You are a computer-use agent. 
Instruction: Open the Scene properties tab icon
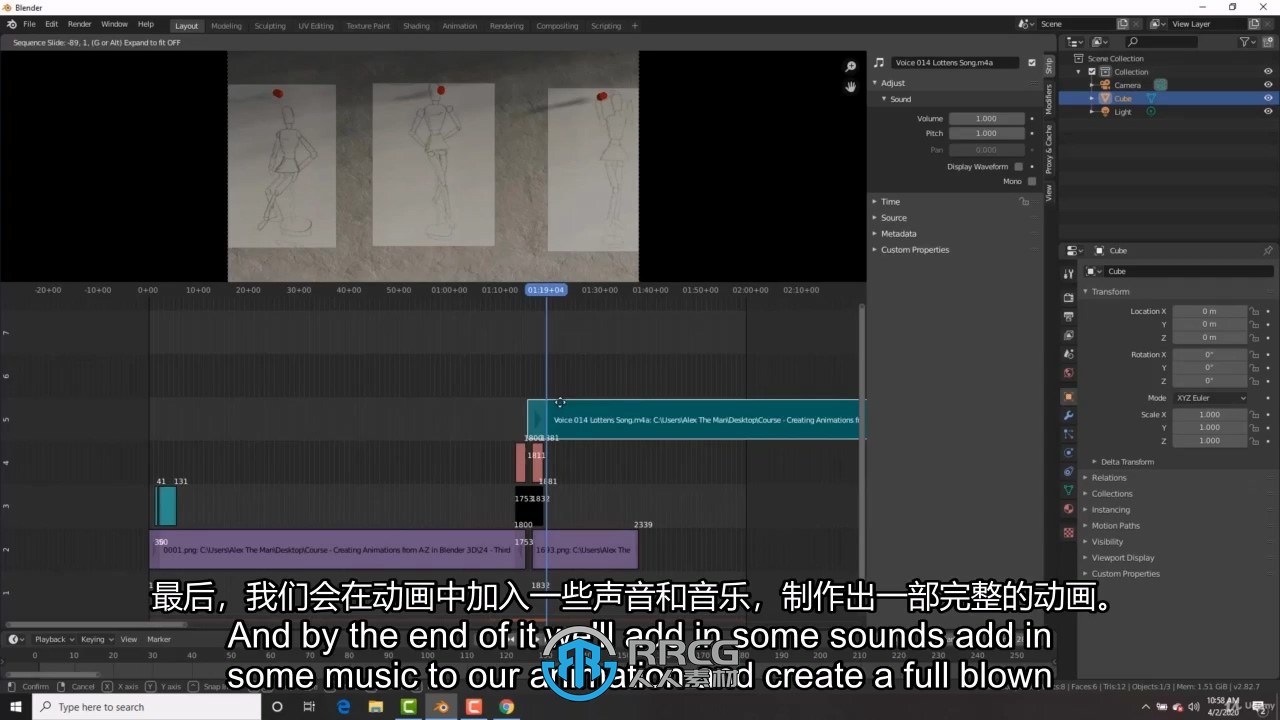(x=1068, y=354)
